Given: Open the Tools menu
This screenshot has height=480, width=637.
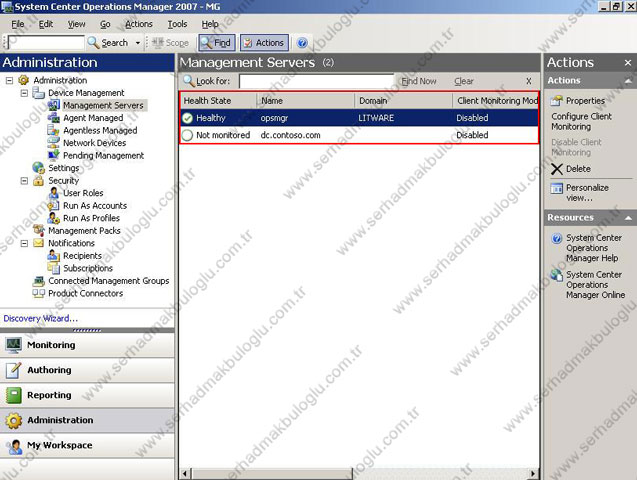Looking at the screenshot, I should coord(177,24).
